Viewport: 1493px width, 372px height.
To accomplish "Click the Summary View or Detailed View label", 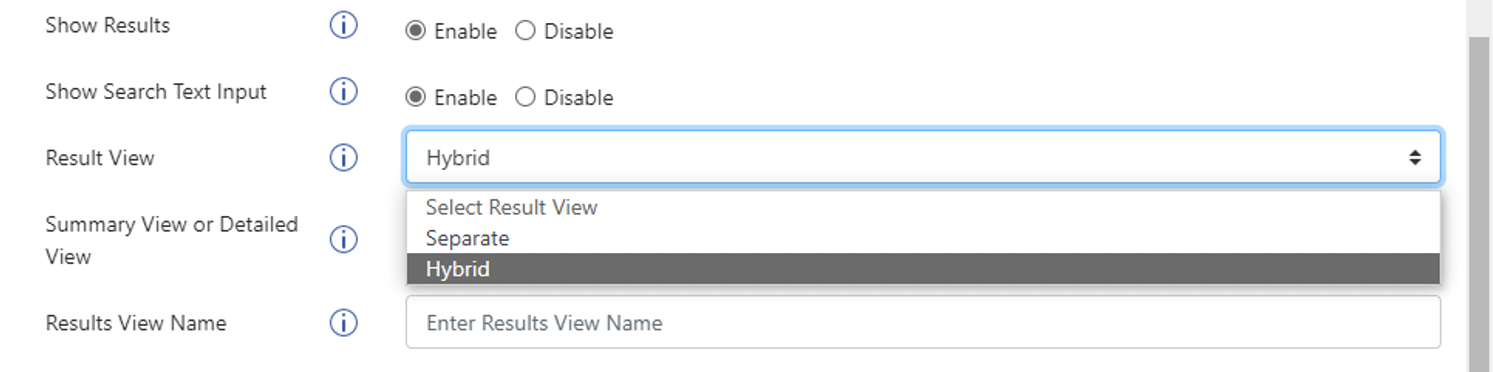I will [x=172, y=240].
